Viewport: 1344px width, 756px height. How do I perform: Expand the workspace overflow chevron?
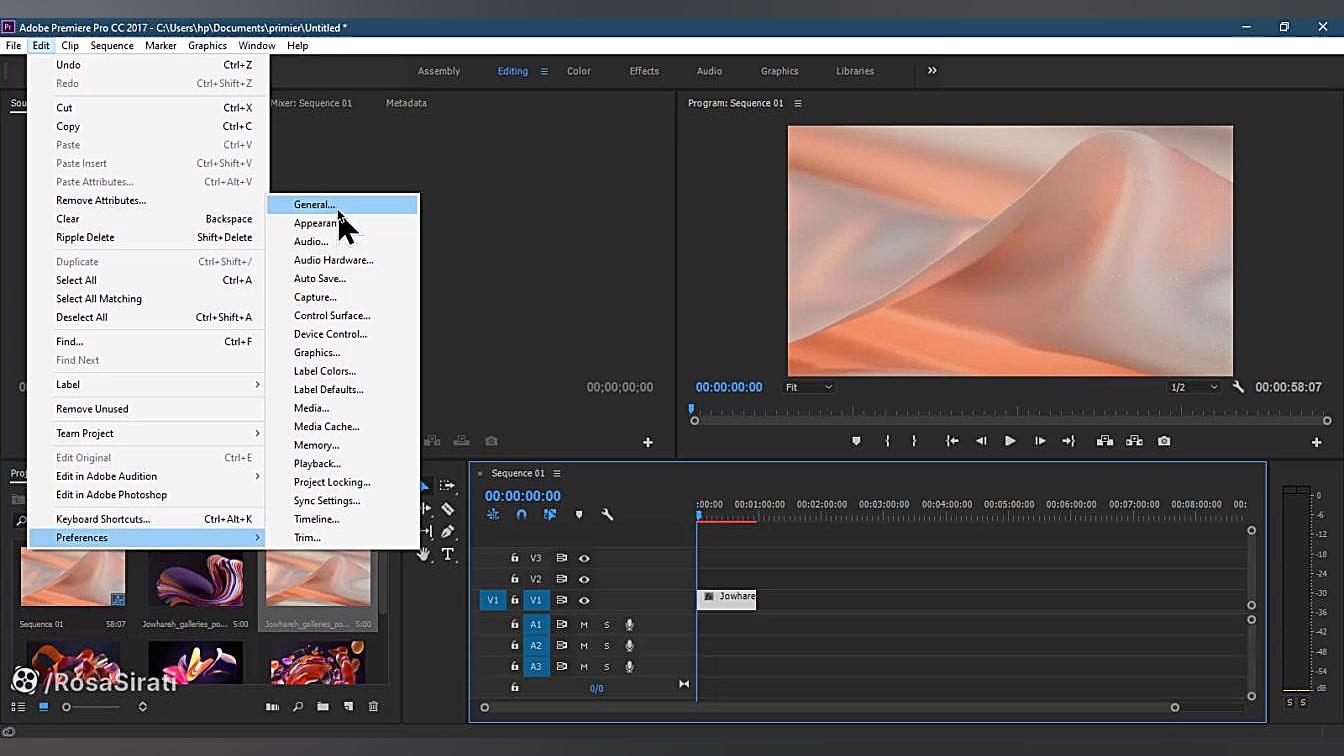tap(932, 71)
